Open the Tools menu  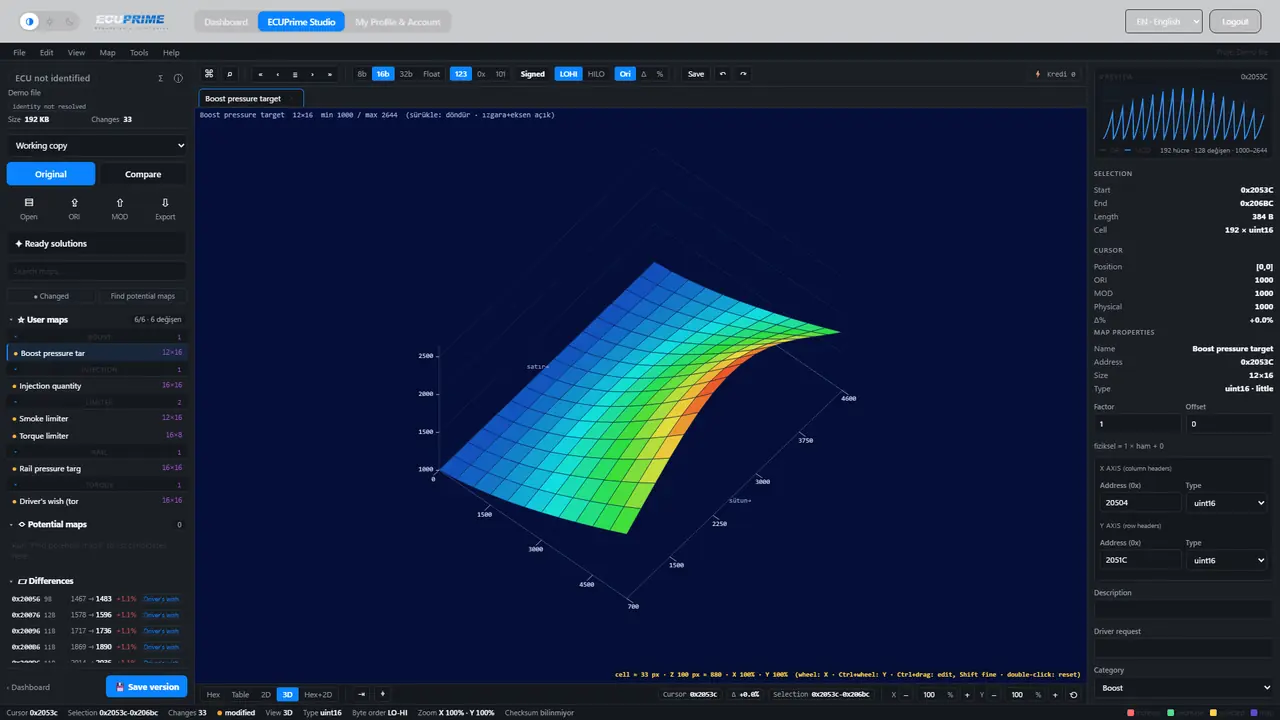tap(139, 52)
